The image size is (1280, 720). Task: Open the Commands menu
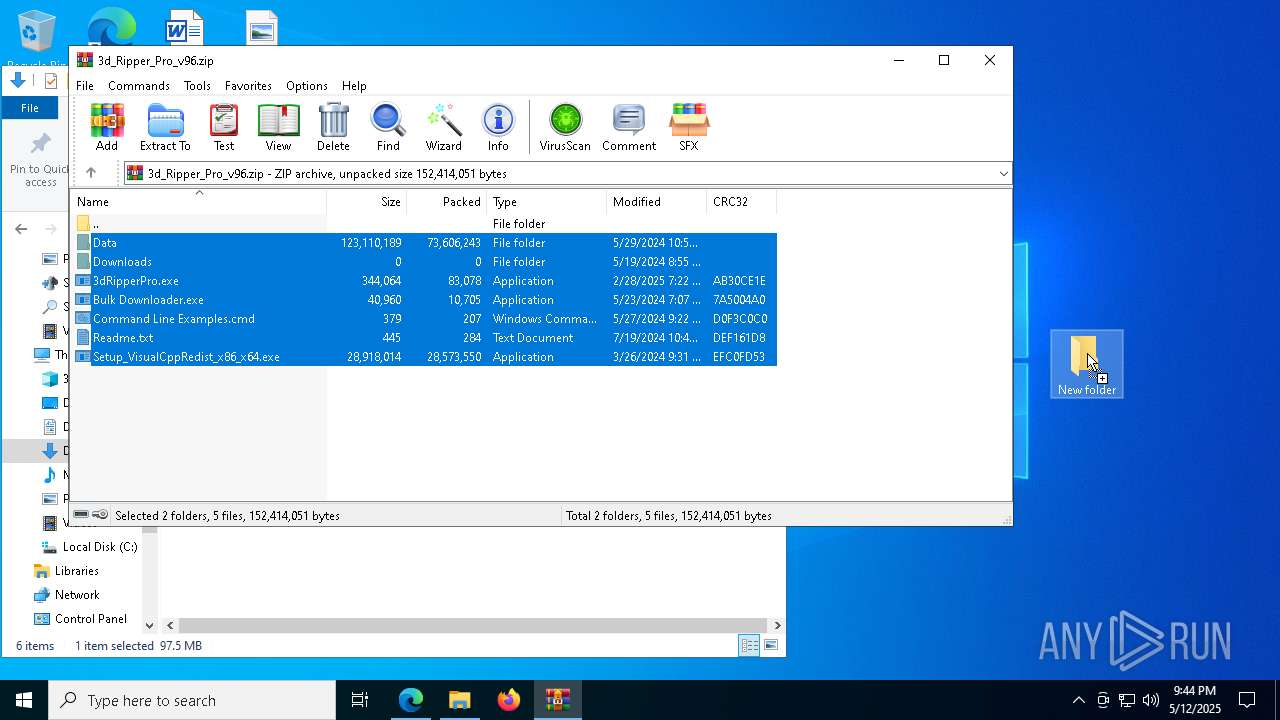[139, 86]
